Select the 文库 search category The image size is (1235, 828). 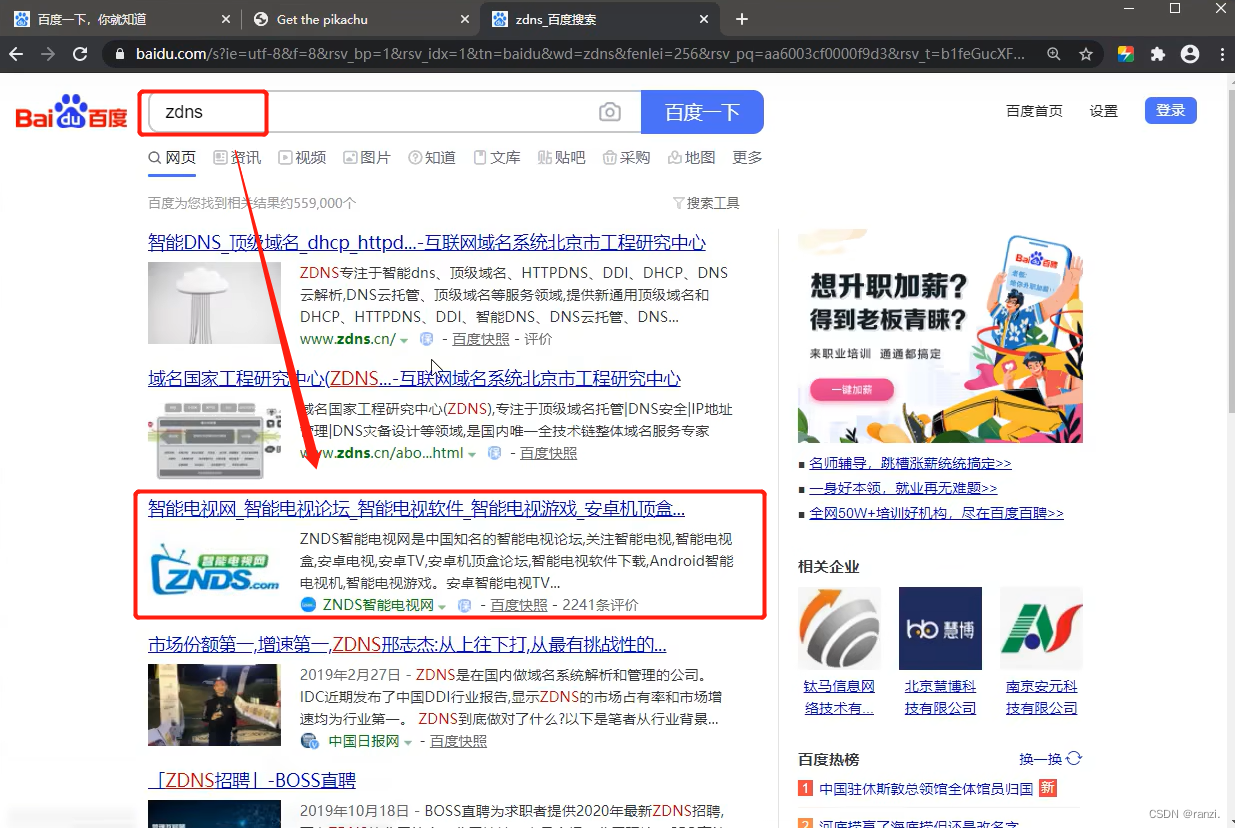click(x=497, y=157)
